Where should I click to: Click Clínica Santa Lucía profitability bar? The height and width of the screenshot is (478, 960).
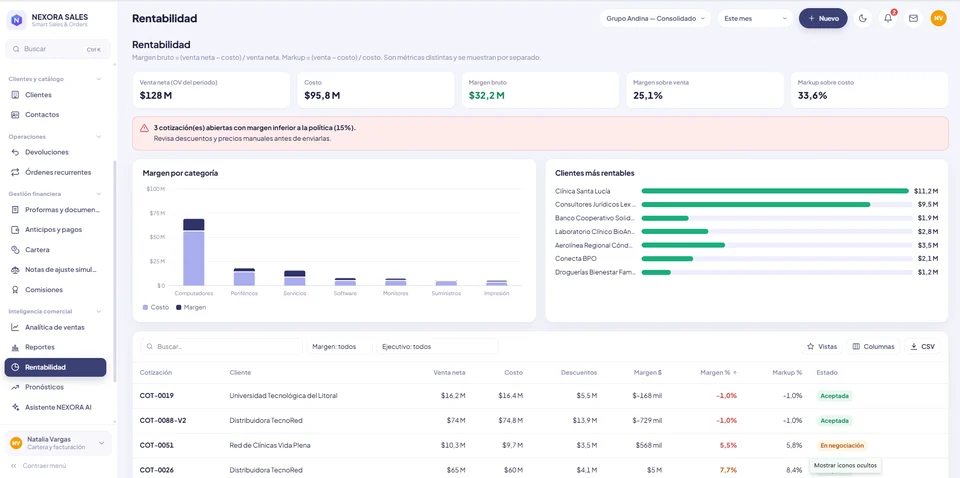775,191
